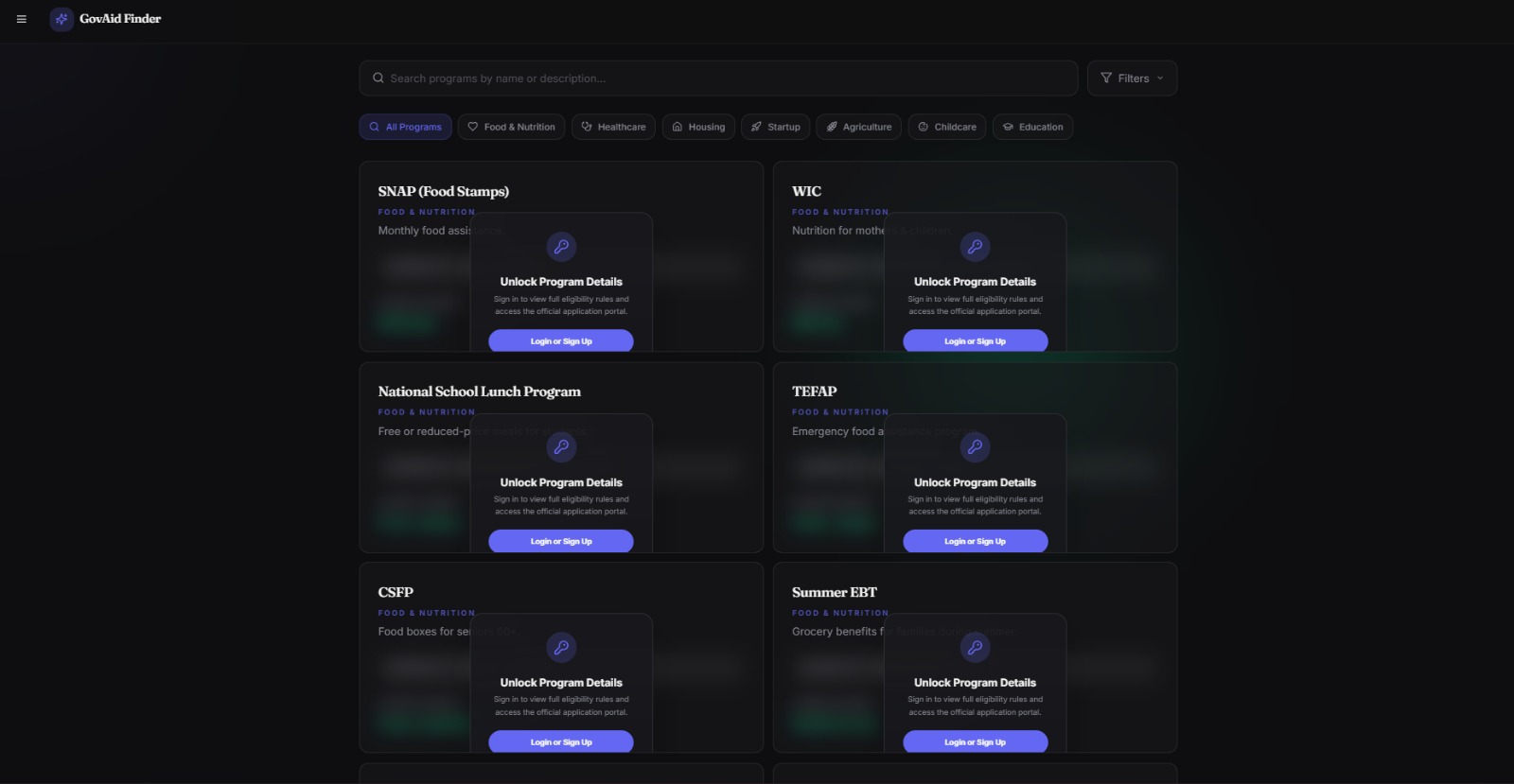
Task: Click the smiley icon on Childcare
Action: pyautogui.click(x=924, y=127)
